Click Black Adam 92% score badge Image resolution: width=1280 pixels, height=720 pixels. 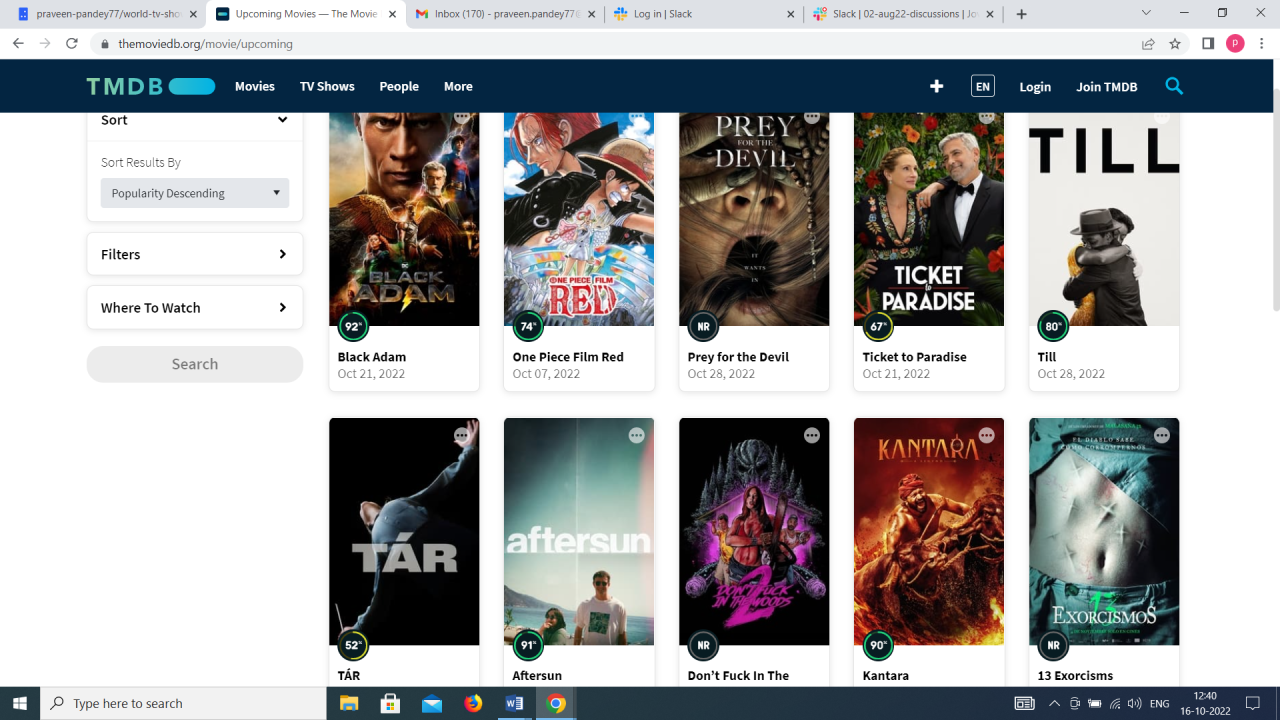(353, 327)
